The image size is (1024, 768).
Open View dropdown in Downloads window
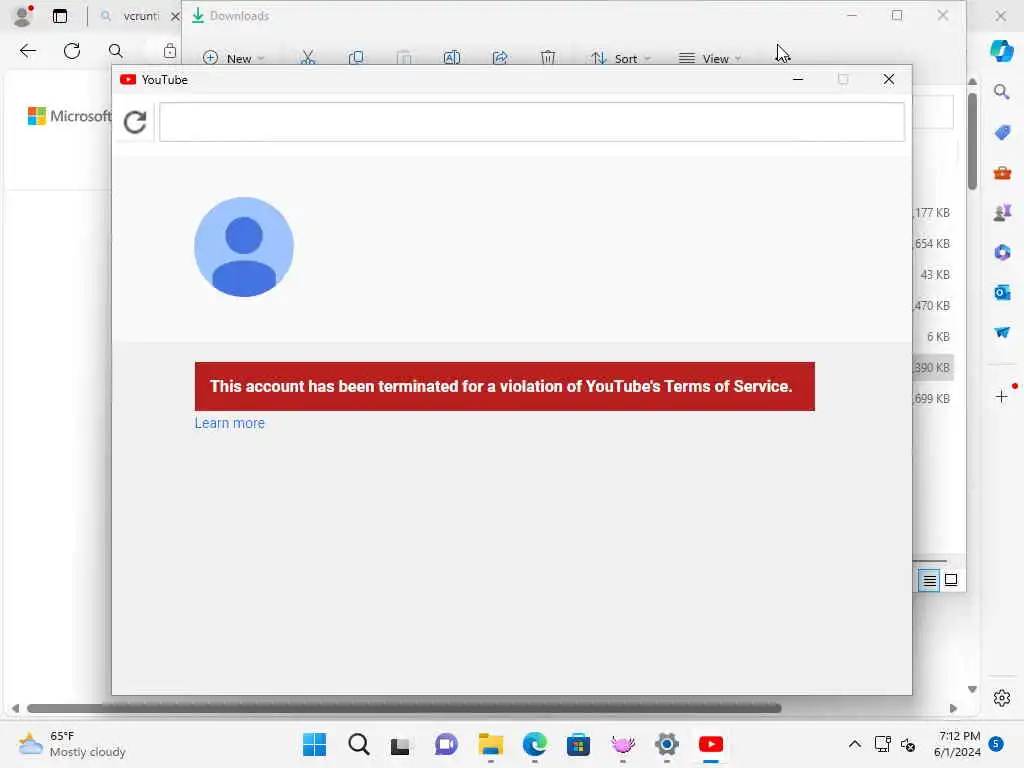pos(710,58)
